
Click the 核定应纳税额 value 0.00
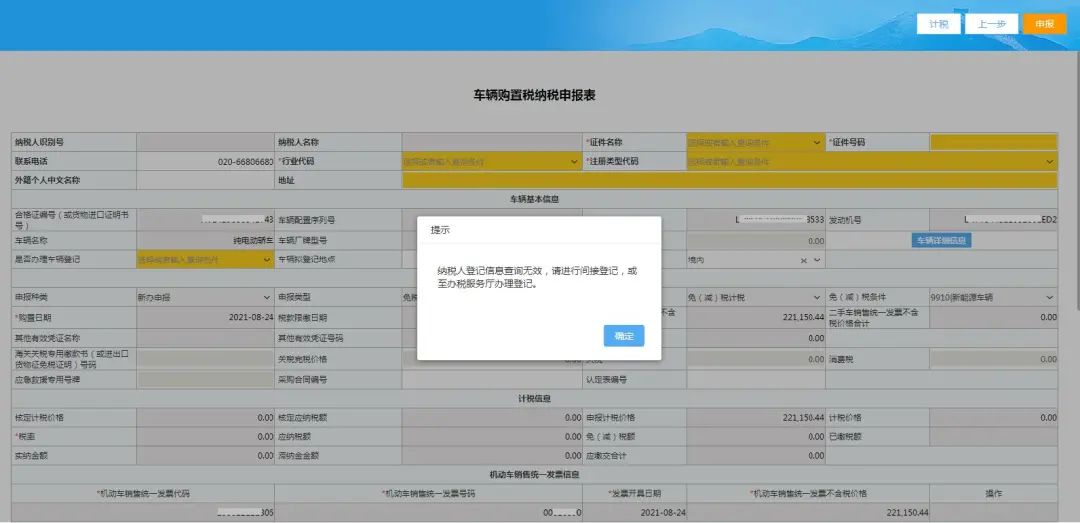(x=492, y=418)
